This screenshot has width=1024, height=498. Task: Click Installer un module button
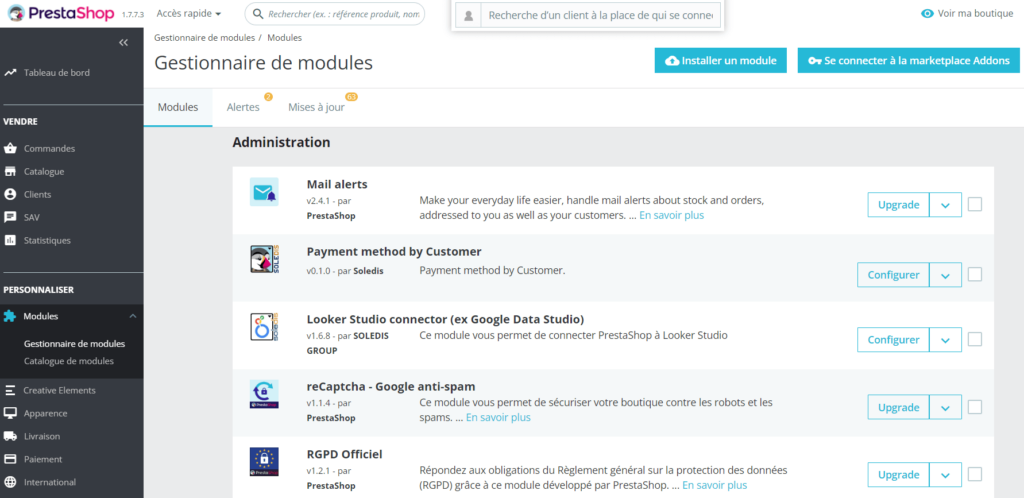[721, 61]
